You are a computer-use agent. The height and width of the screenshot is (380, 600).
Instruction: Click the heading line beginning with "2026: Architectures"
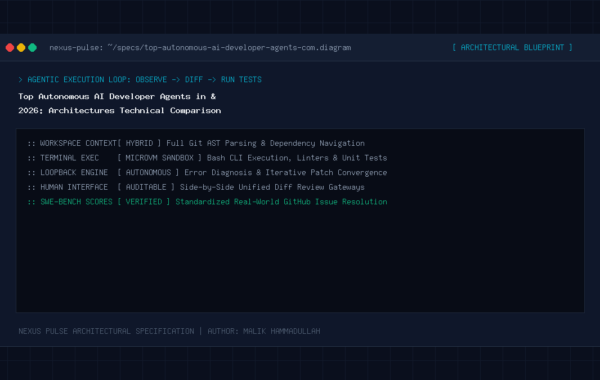point(120,111)
